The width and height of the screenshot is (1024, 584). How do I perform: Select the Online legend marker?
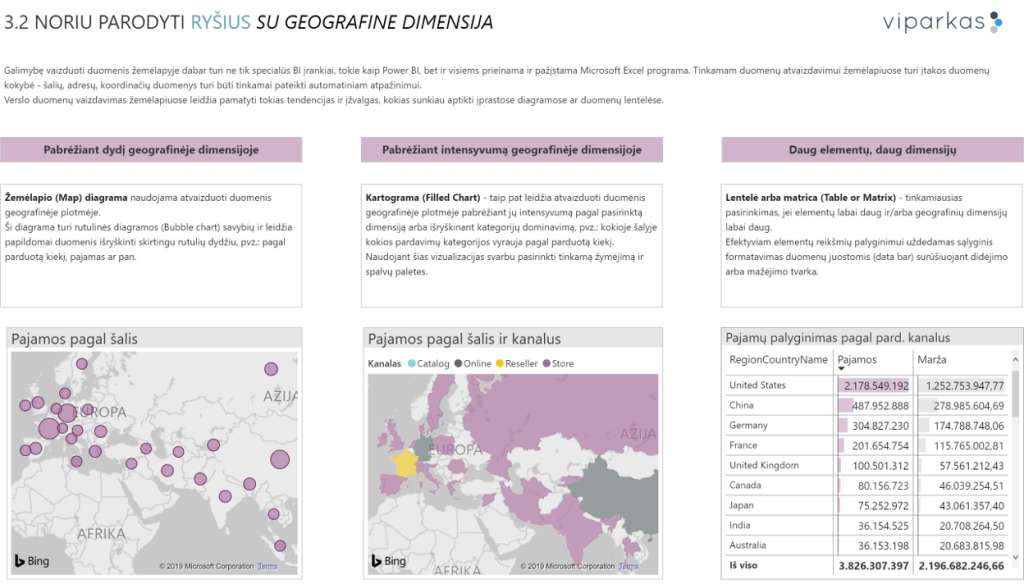click(x=458, y=364)
